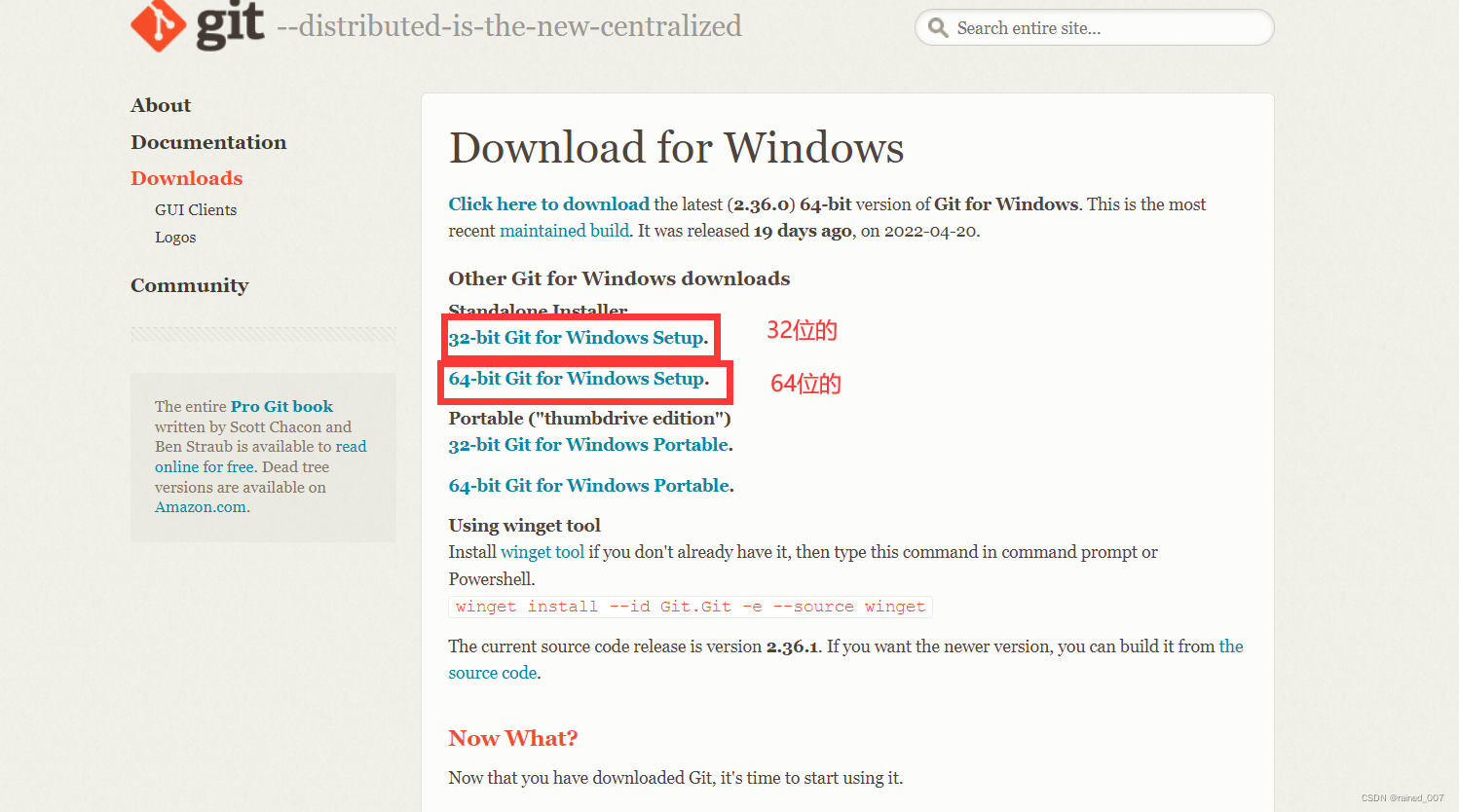This screenshot has height=812, width=1459.
Task: Click the search magnifier icon
Action: point(938,27)
